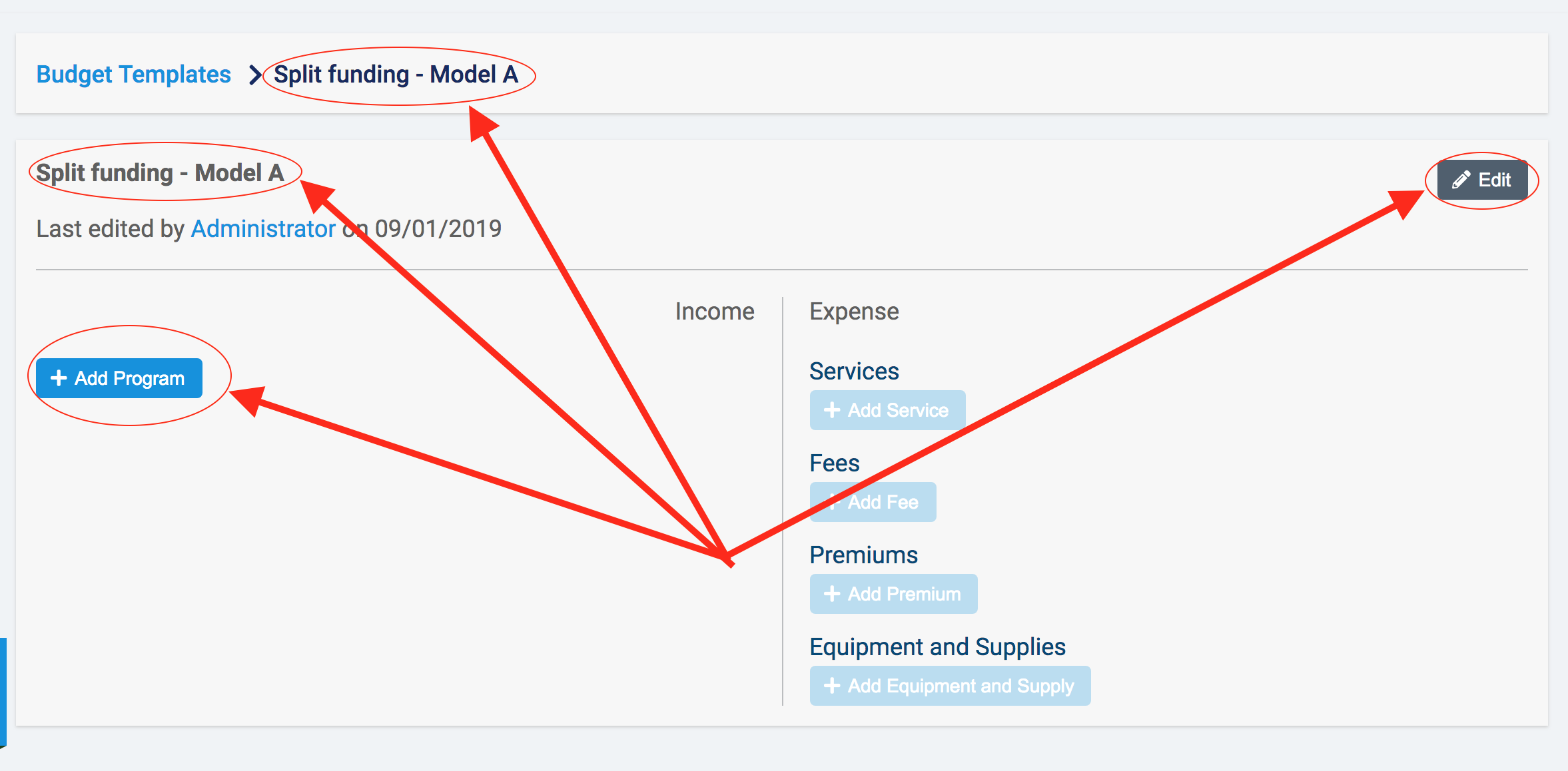Click the breadcrumb chevron separator arrow

pyautogui.click(x=254, y=75)
